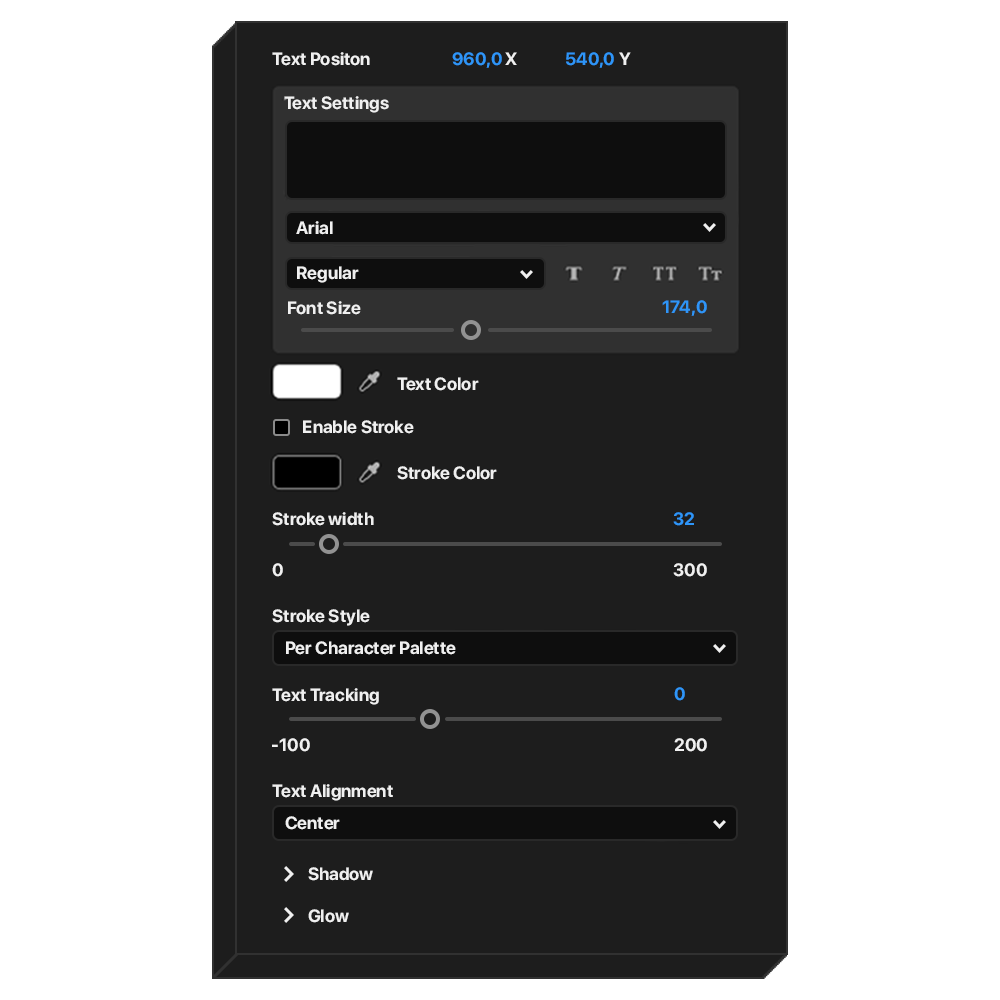This screenshot has height=1000, width=1000.
Task: Expand the Shadow section
Action: [289, 874]
